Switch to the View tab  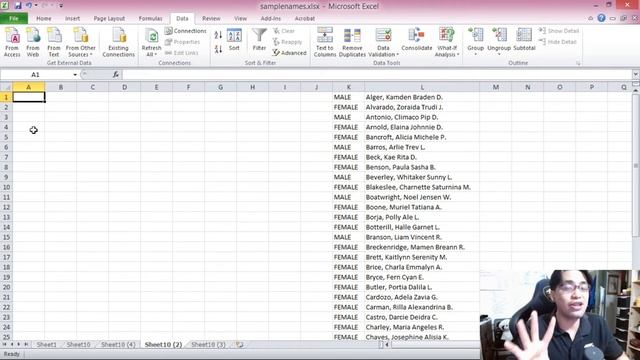[240, 18]
